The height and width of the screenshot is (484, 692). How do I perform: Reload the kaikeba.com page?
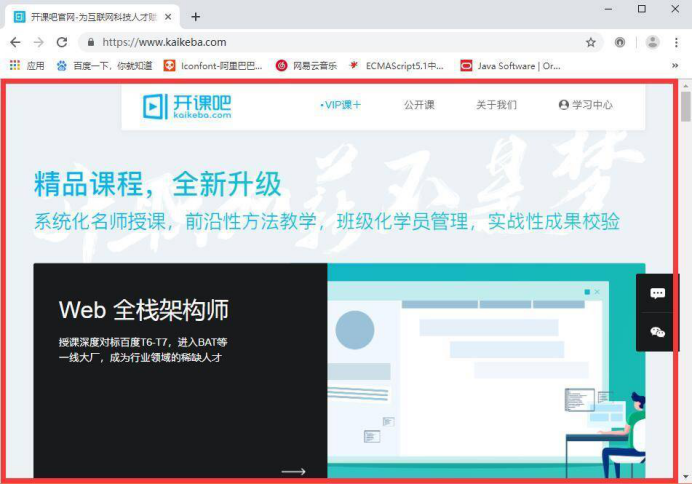tap(62, 42)
